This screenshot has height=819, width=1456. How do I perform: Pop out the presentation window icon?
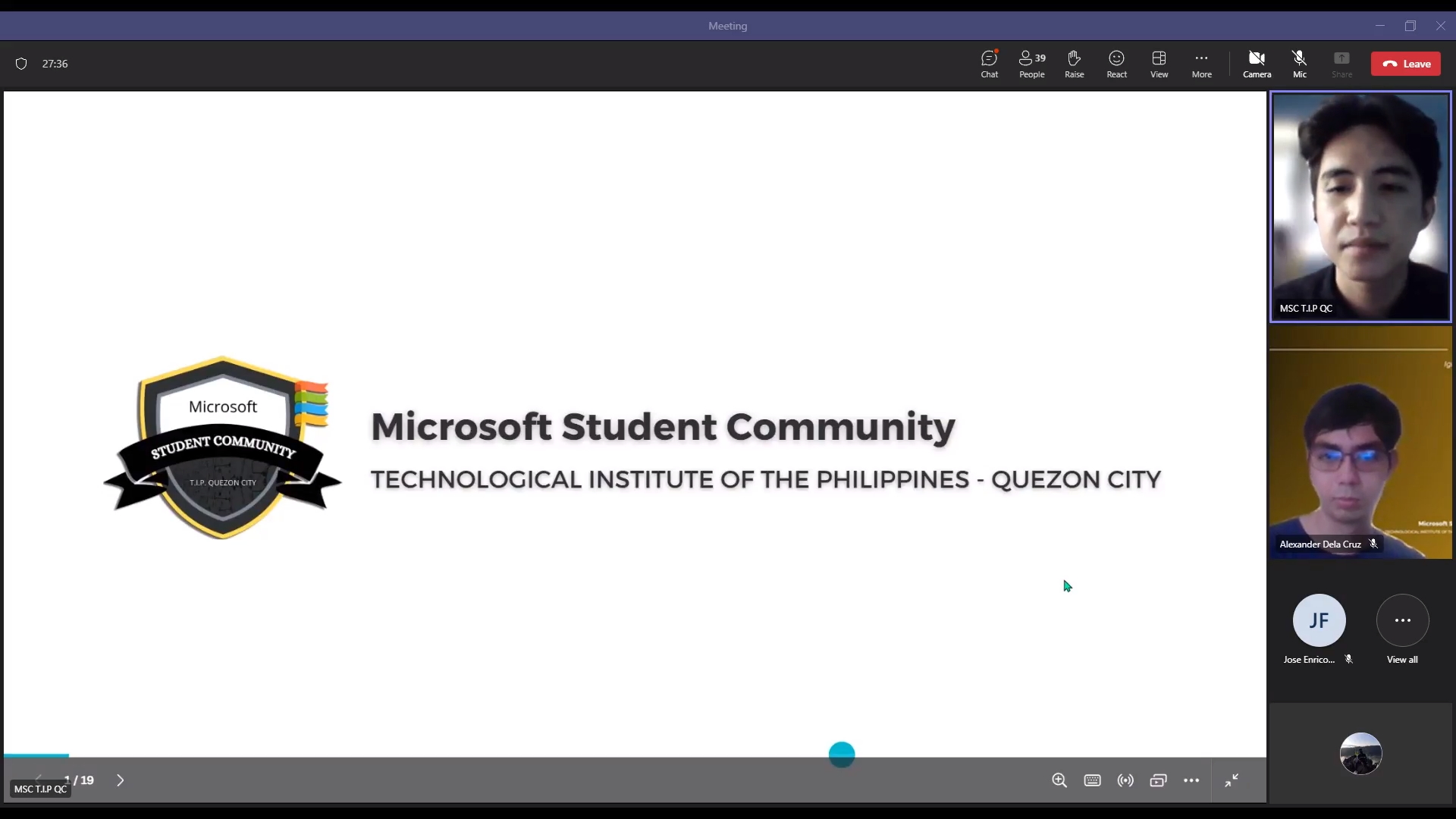[1158, 780]
